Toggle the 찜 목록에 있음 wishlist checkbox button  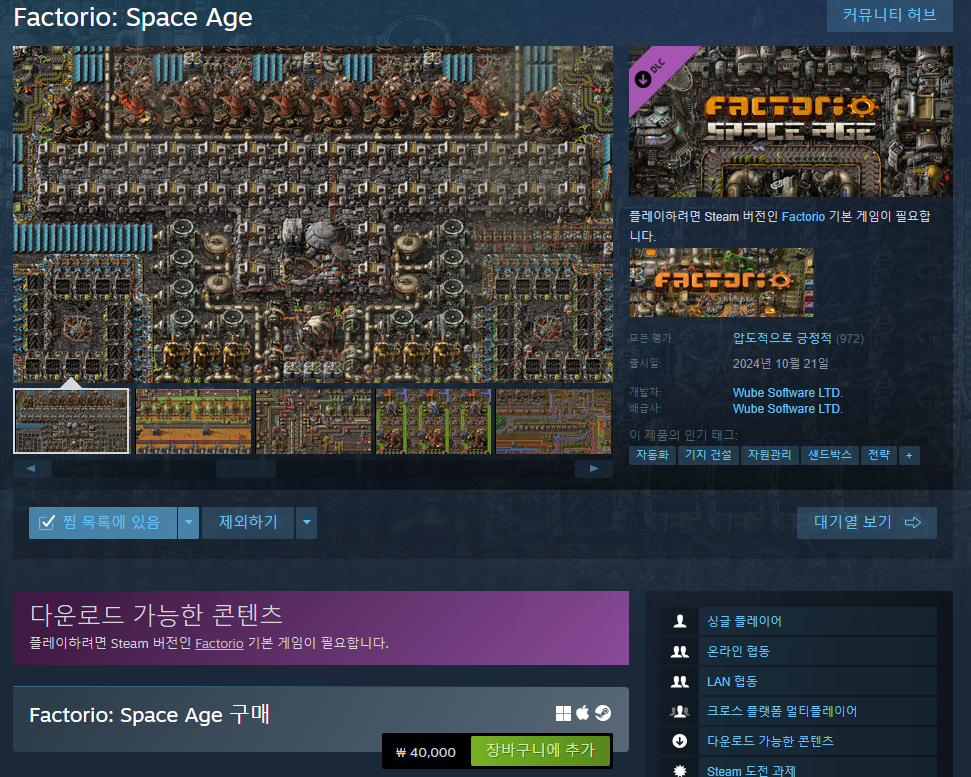tap(103, 523)
